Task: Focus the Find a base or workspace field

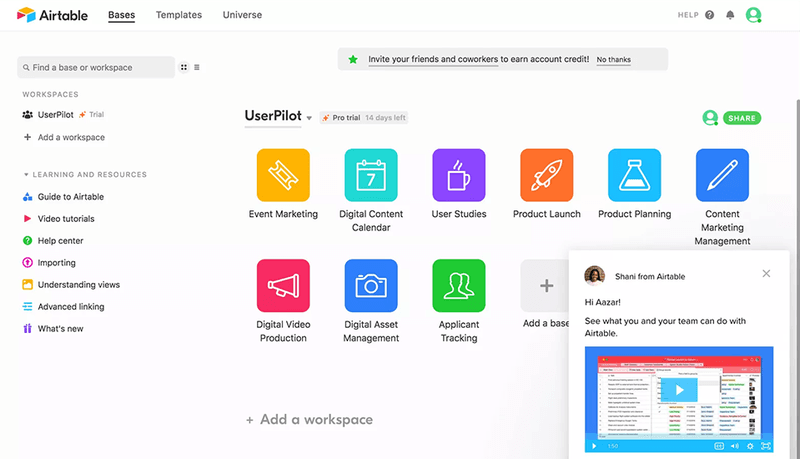Action: 96,67
